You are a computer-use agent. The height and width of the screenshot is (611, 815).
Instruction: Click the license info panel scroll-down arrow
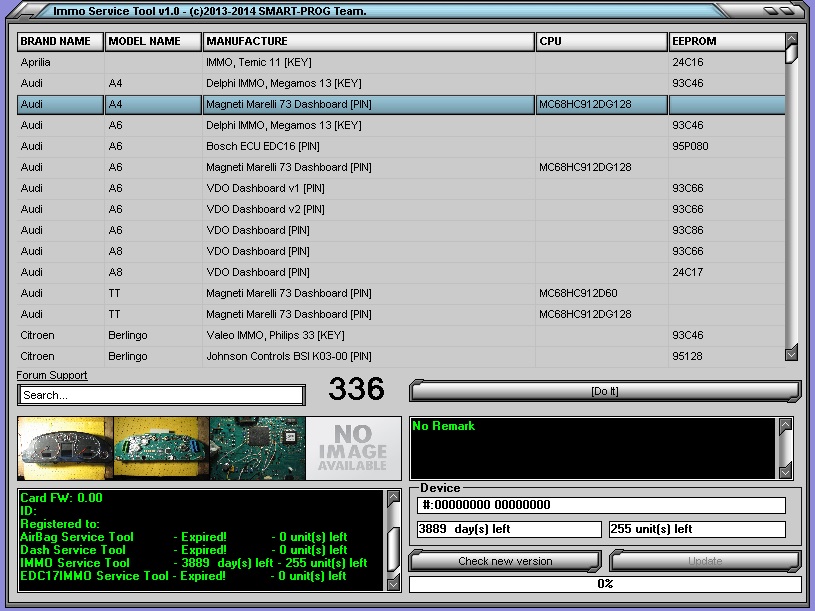tap(392, 582)
